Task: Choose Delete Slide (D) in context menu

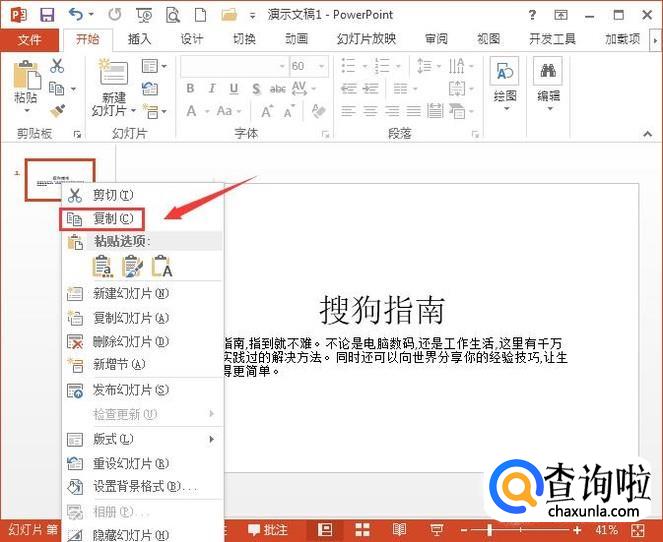Action: [142, 341]
